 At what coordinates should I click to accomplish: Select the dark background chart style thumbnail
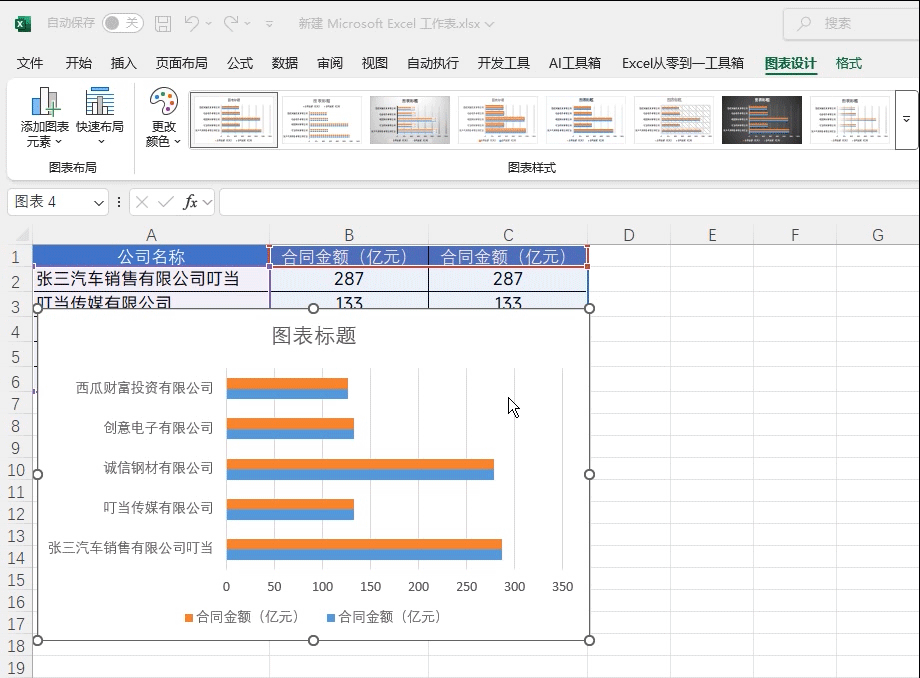[762, 120]
